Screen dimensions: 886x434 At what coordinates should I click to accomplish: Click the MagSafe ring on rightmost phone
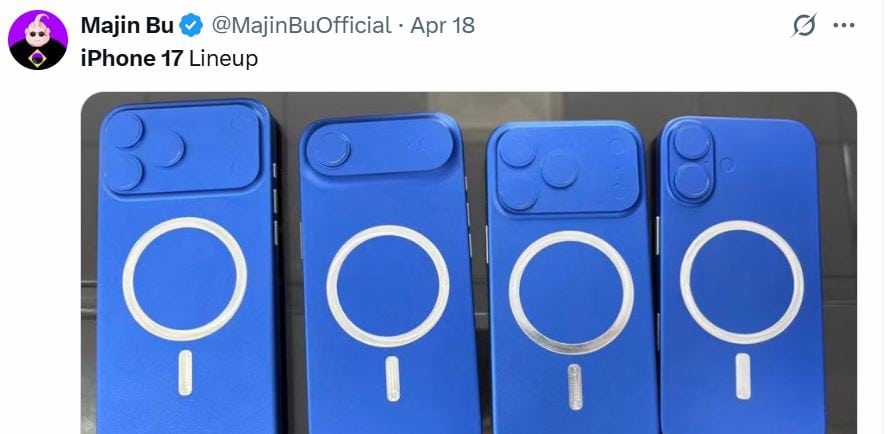point(741,282)
